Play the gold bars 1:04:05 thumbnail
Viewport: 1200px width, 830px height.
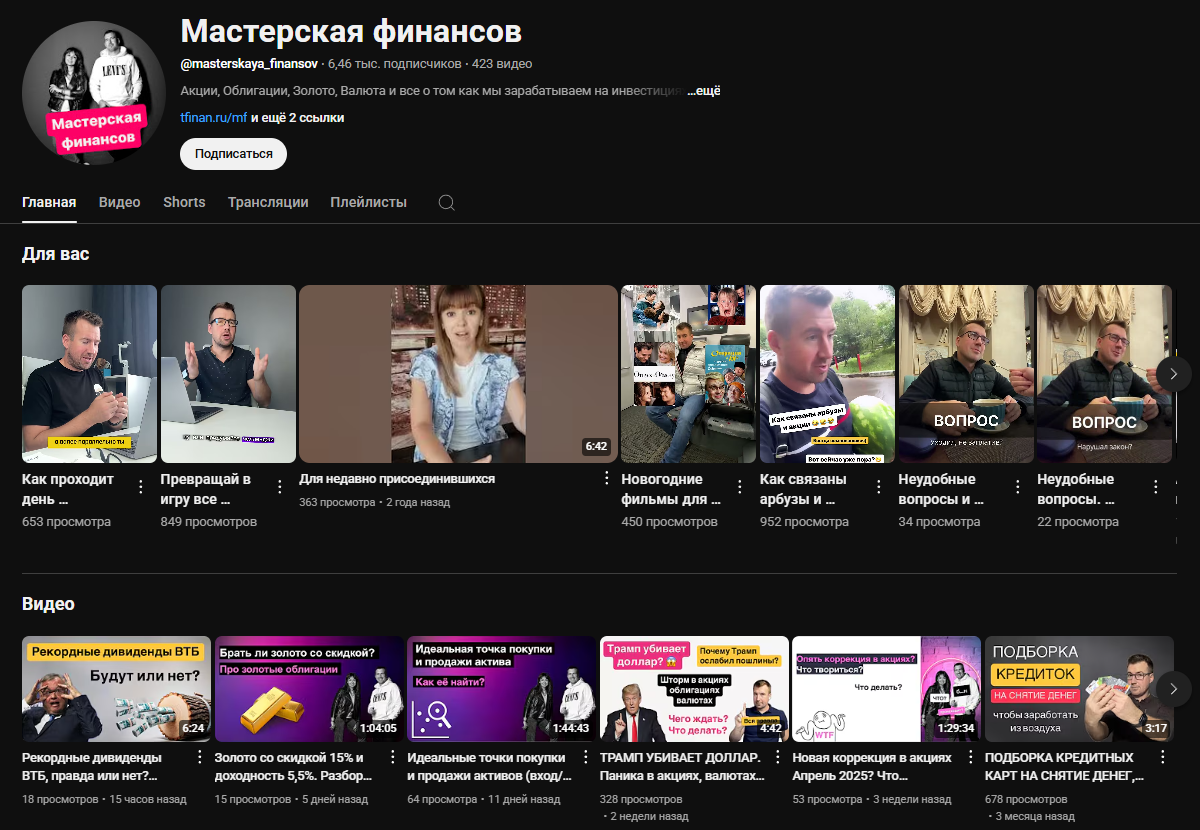point(309,689)
